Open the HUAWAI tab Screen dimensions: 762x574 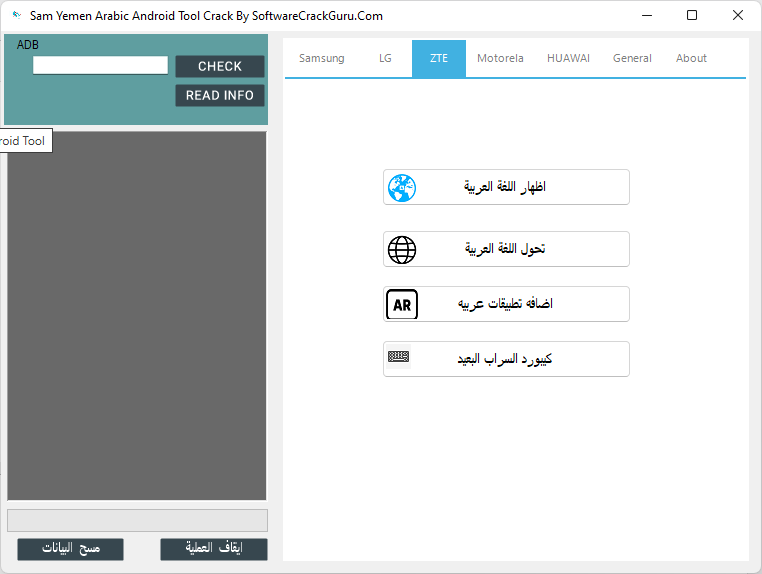568,58
